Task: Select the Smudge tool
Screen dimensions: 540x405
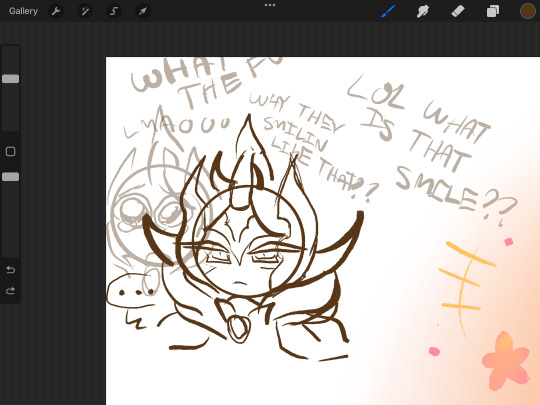Action: 423,11
